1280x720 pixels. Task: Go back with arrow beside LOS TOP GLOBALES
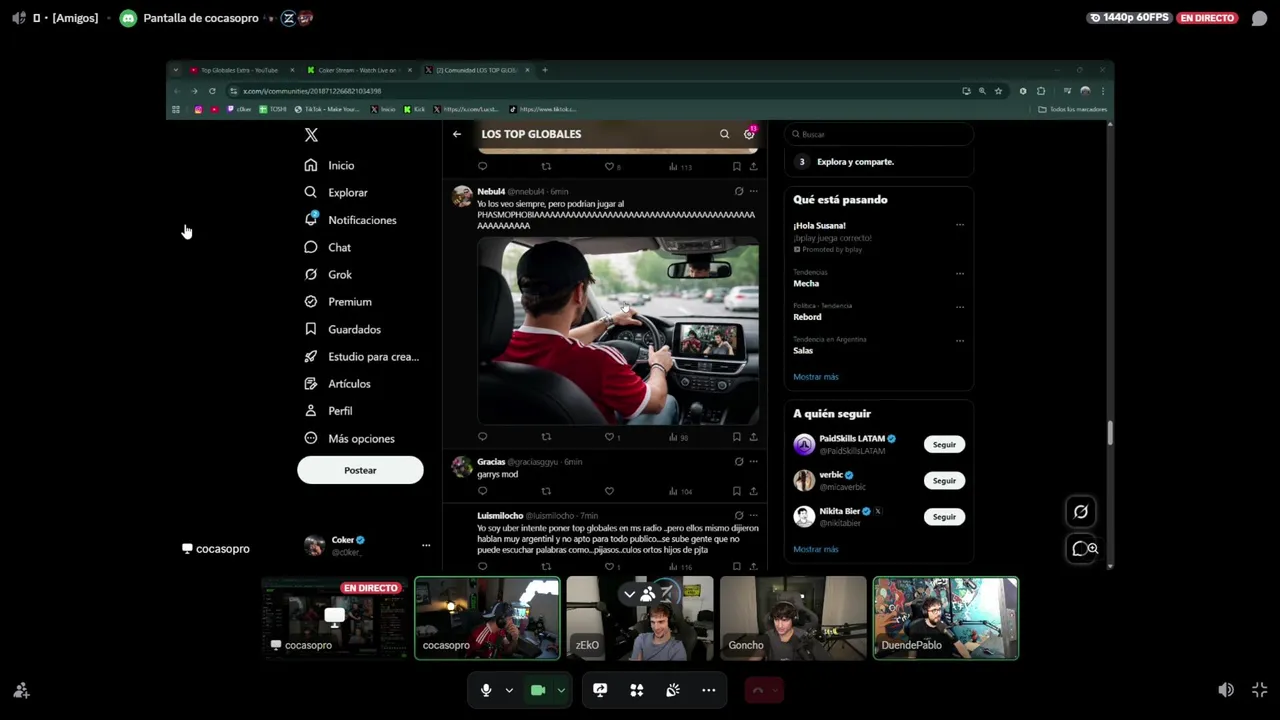[457, 134]
